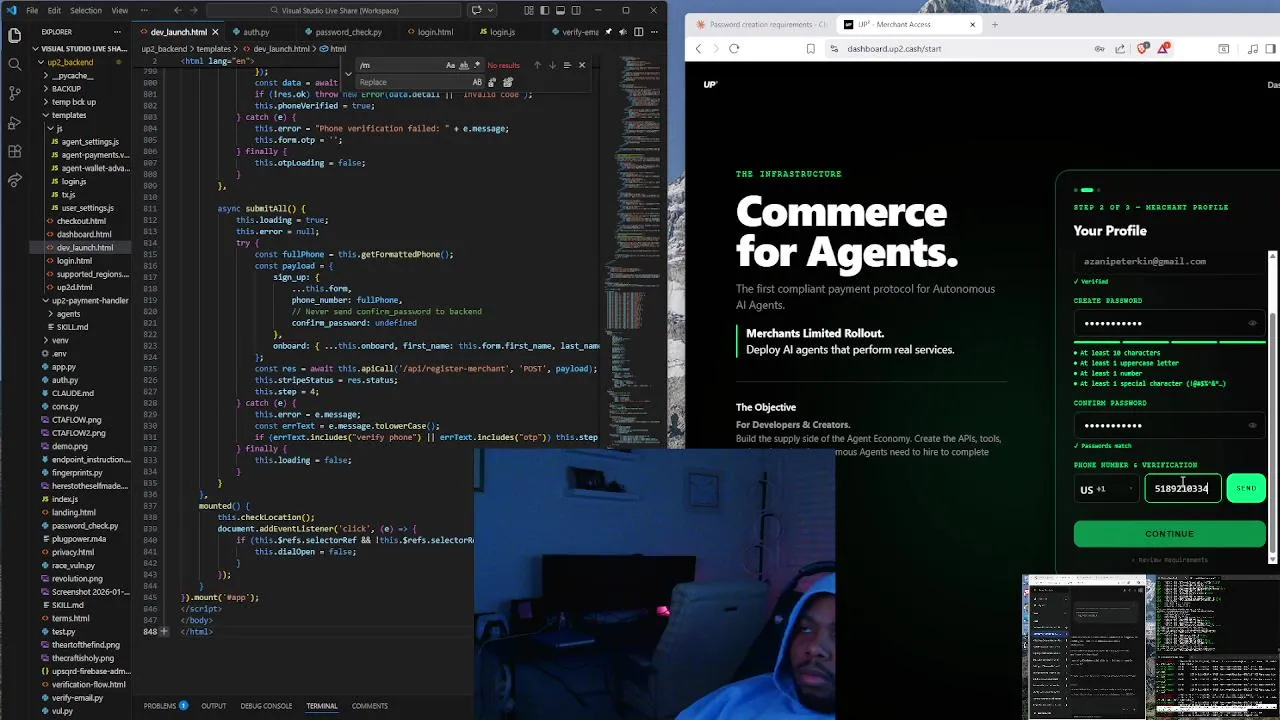Open the Live Share view icon in activity bar

(x=14, y=180)
